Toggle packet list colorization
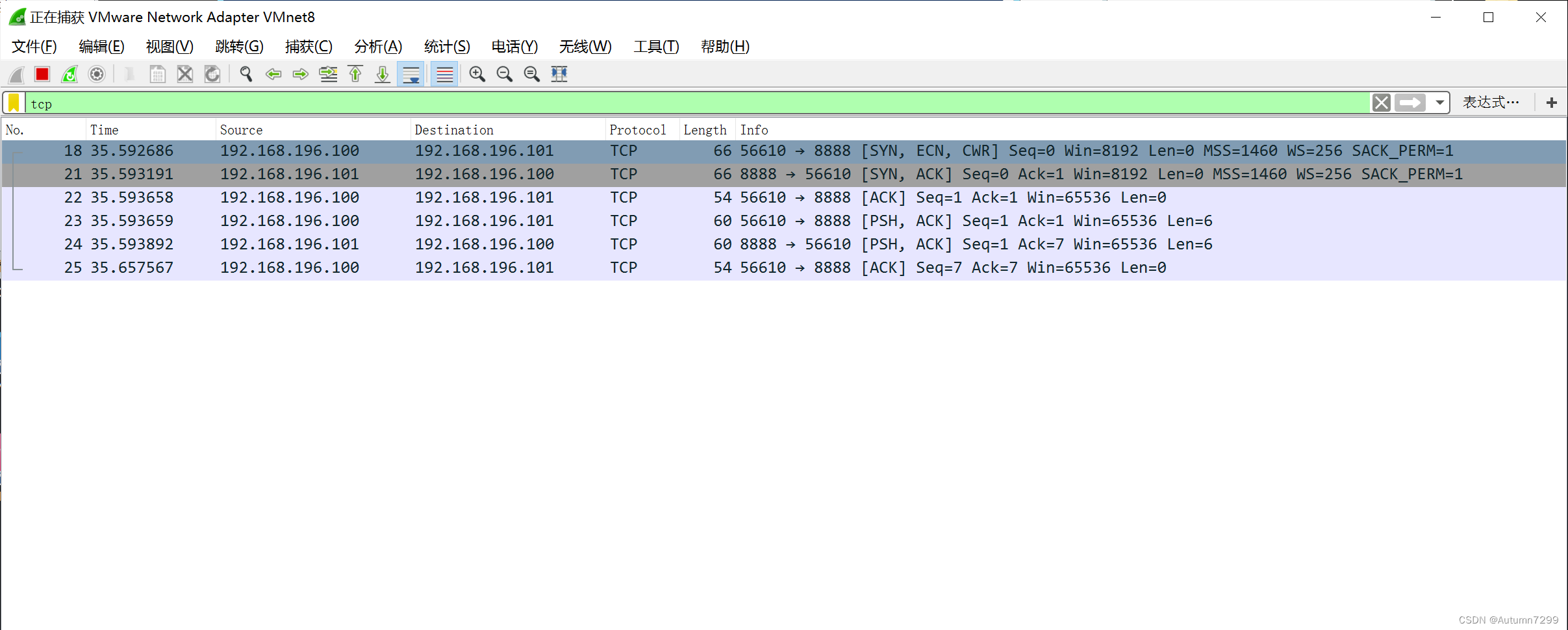The height and width of the screenshot is (630, 1568). (444, 75)
